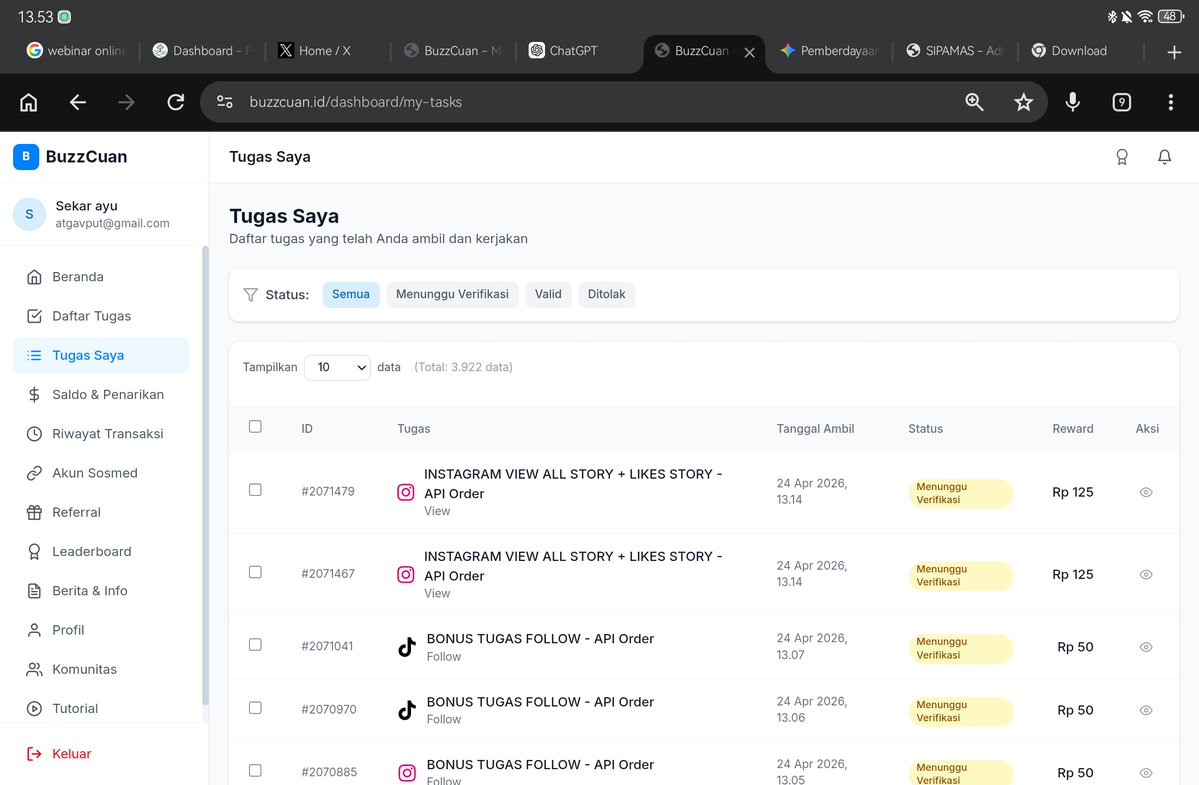View details of task #2071467

(x=1145, y=574)
